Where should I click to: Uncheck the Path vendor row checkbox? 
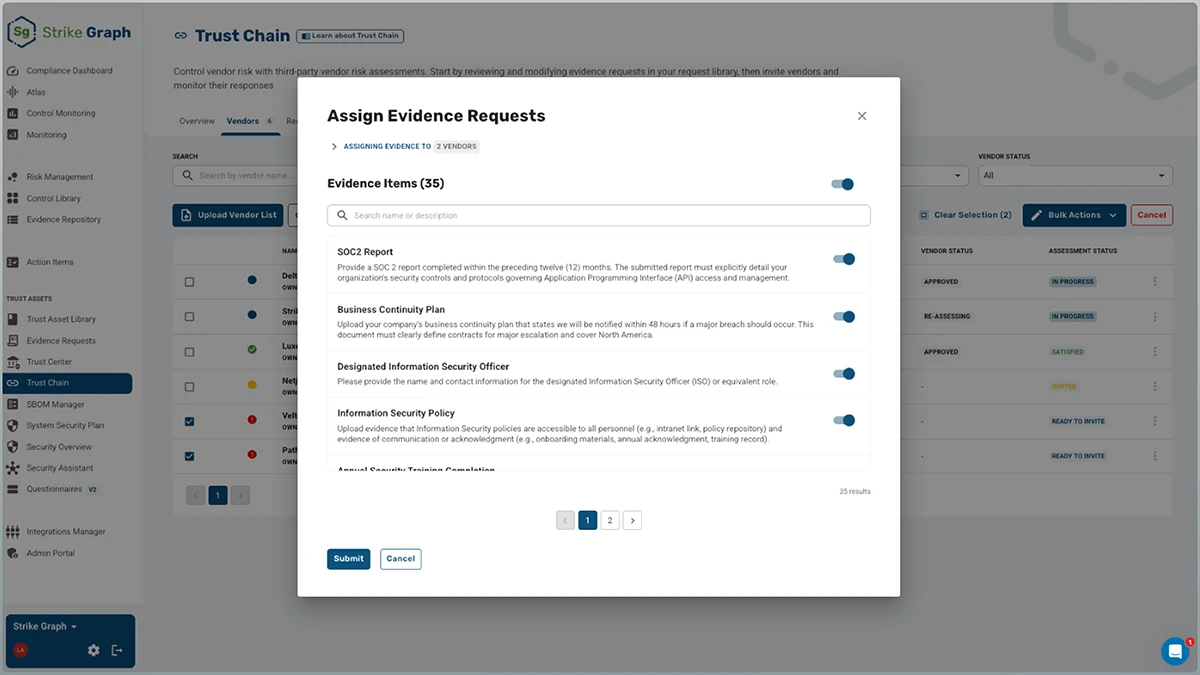point(190,456)
